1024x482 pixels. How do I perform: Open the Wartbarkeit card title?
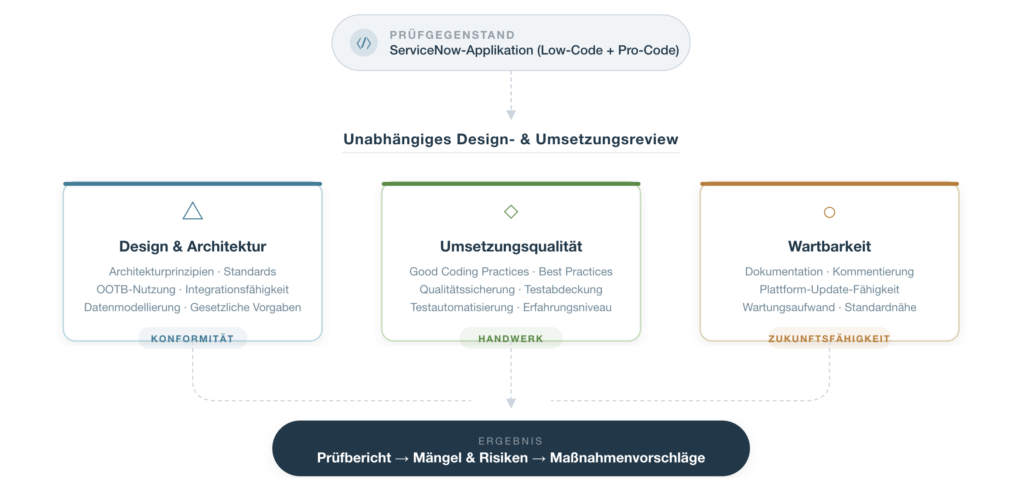829,246
